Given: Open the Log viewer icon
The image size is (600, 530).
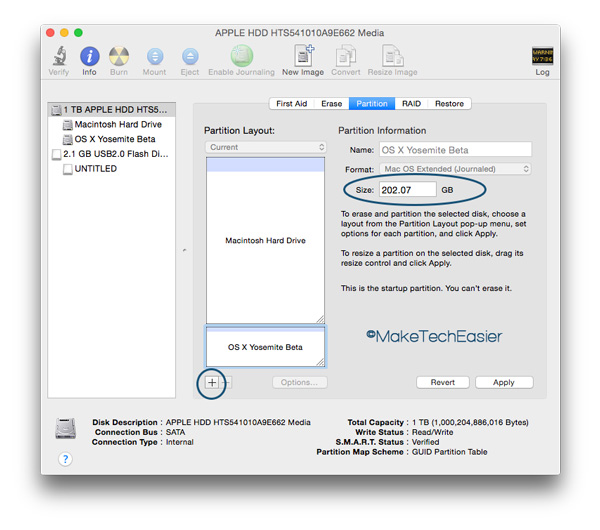Looking at the screenshot, I should point(542,56).
